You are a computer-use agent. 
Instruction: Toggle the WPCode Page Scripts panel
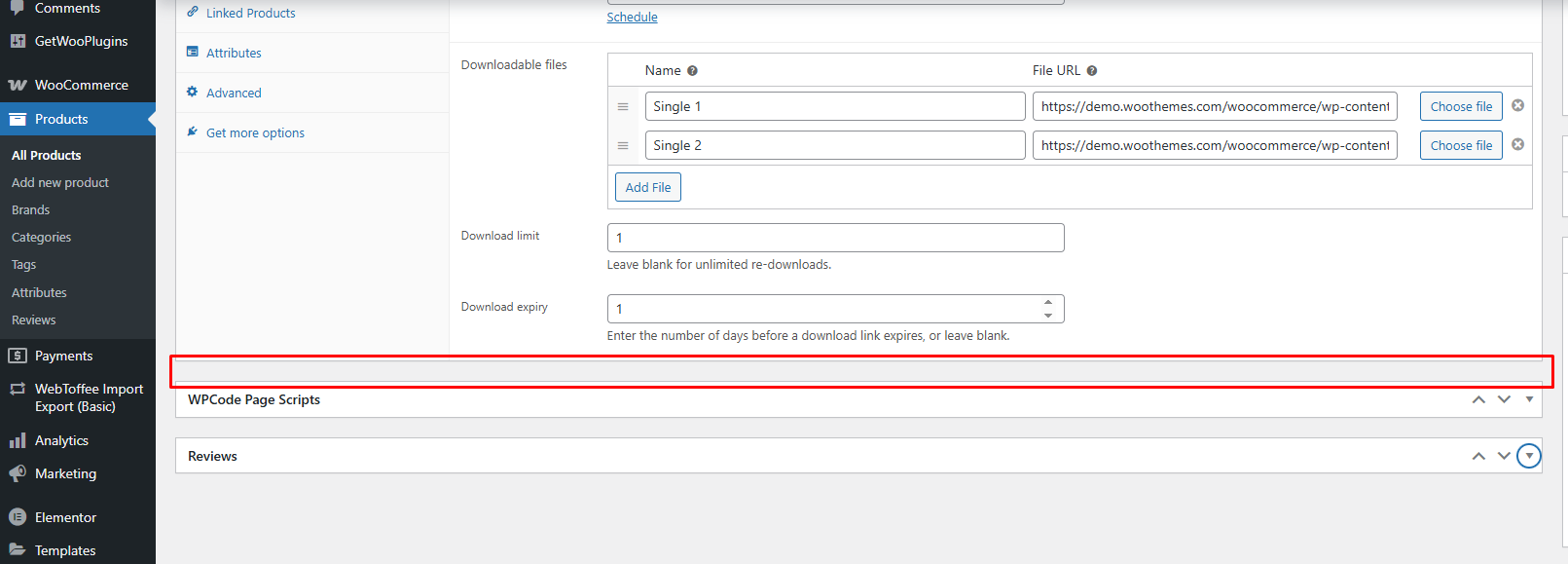[1529, 399]
